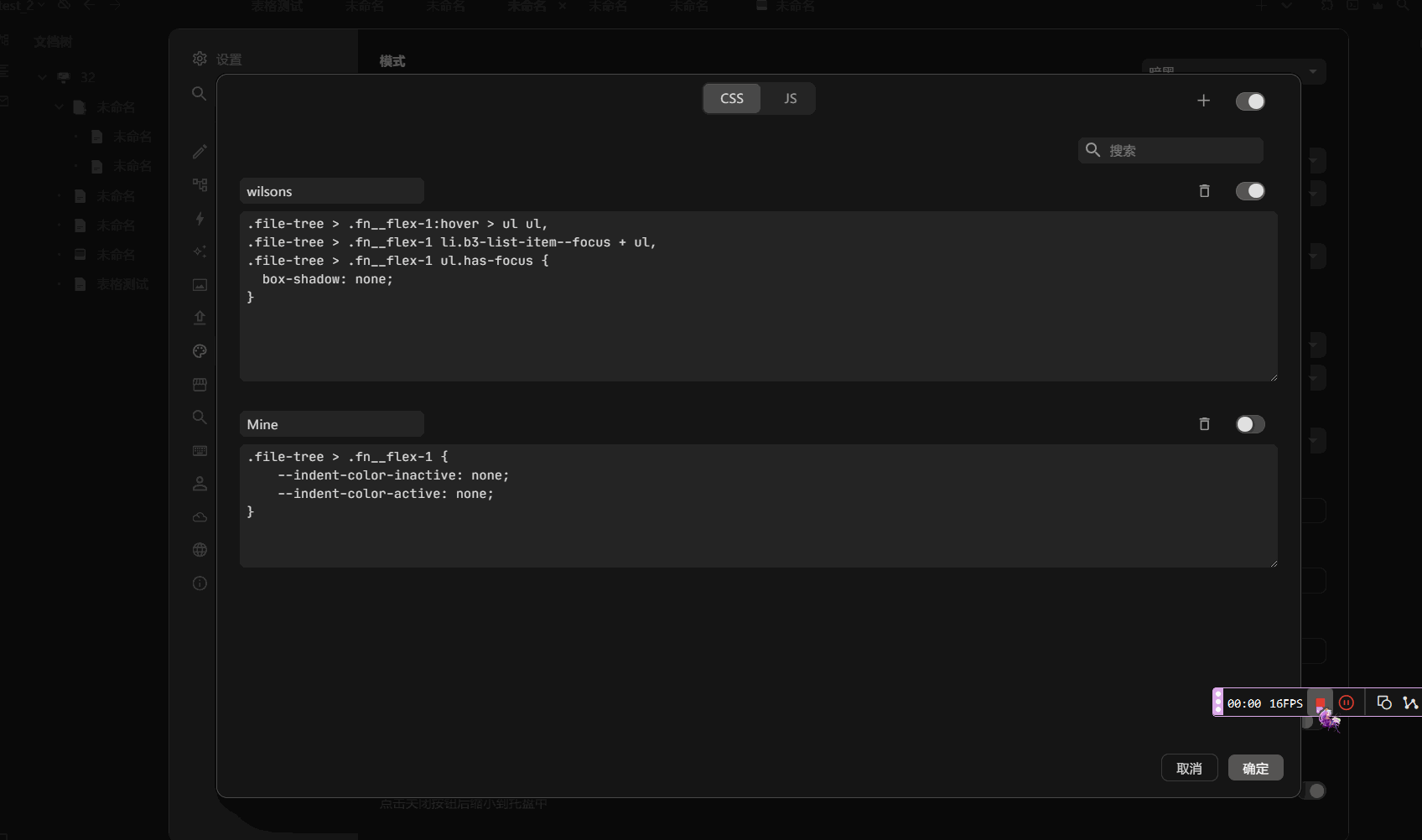Viewport: 1422px width, 840px height.
Task: Open Appearance settings via the palette icon
Action: [x=200, y=351]
